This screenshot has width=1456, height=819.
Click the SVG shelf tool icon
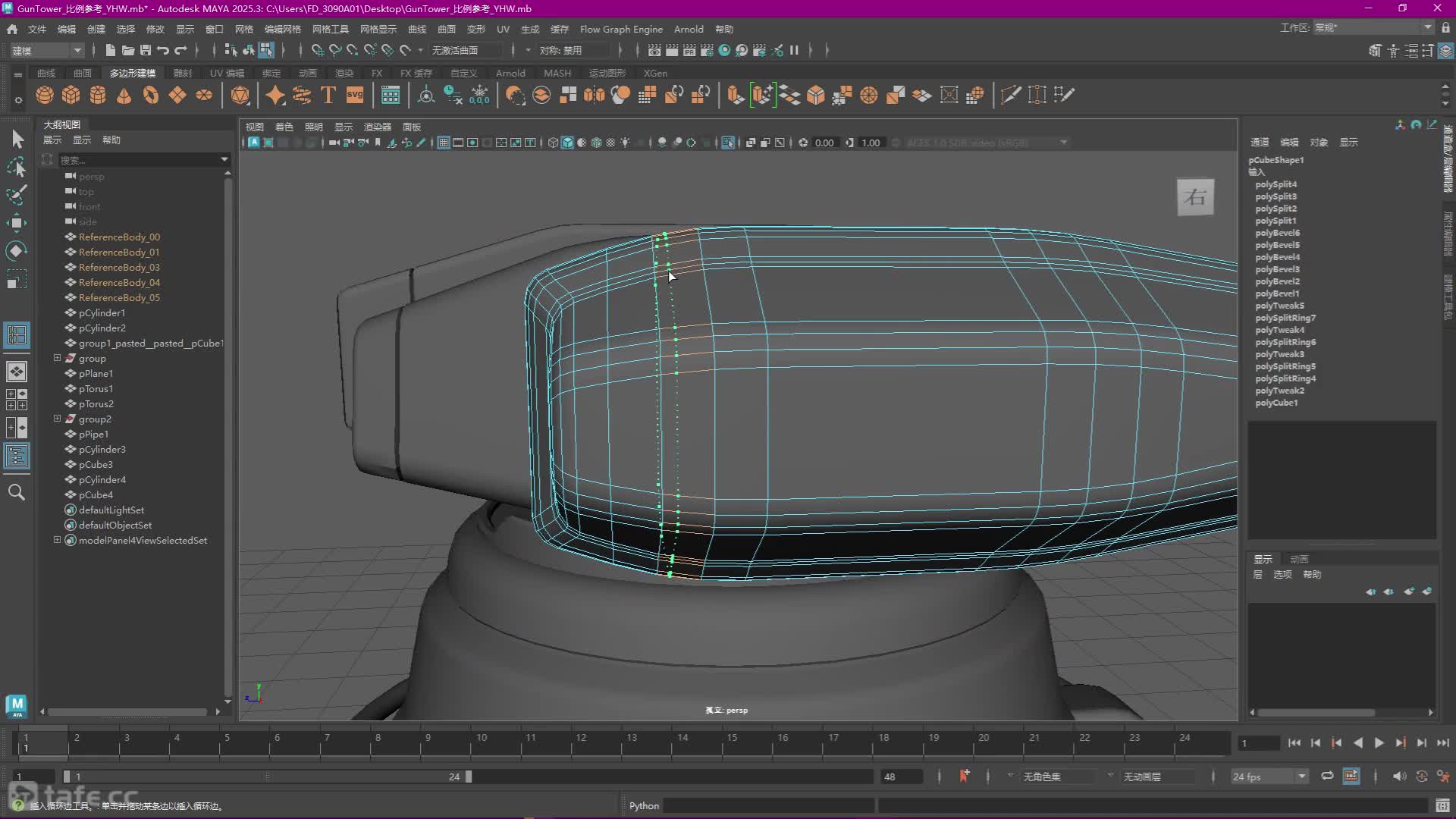pyautogui.click(x=355, y=95)
